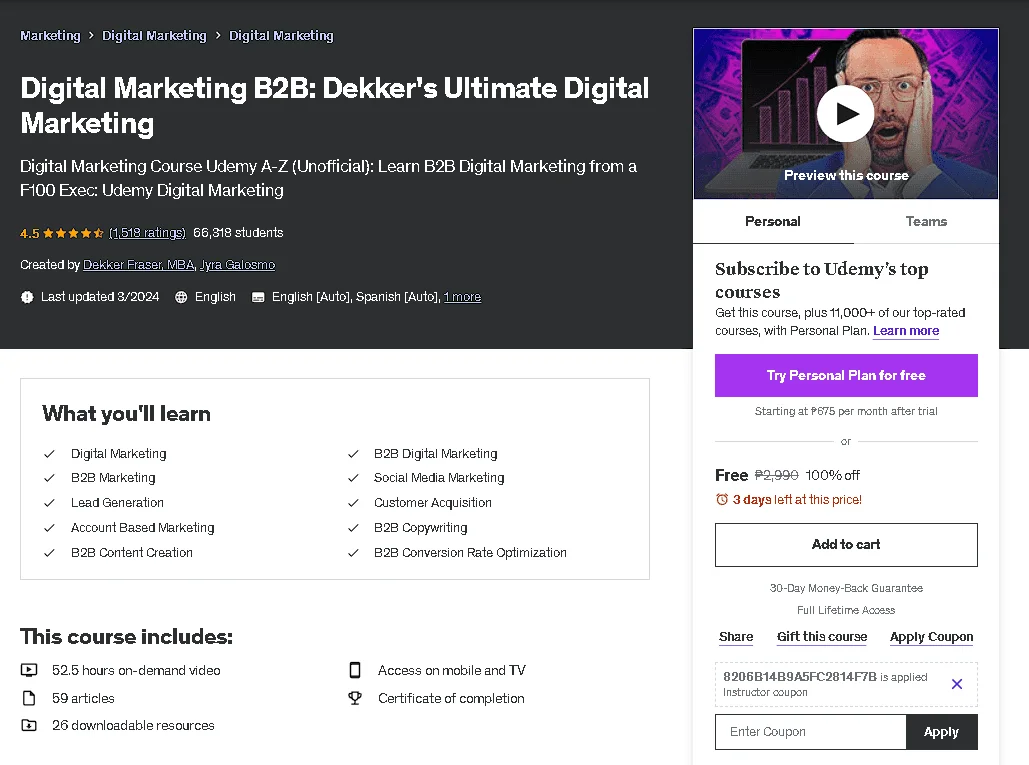Click the last-updated alert badge icon
Image resolution: width=1029 pixels, height=765 pixels.
(x=27, y=297)
